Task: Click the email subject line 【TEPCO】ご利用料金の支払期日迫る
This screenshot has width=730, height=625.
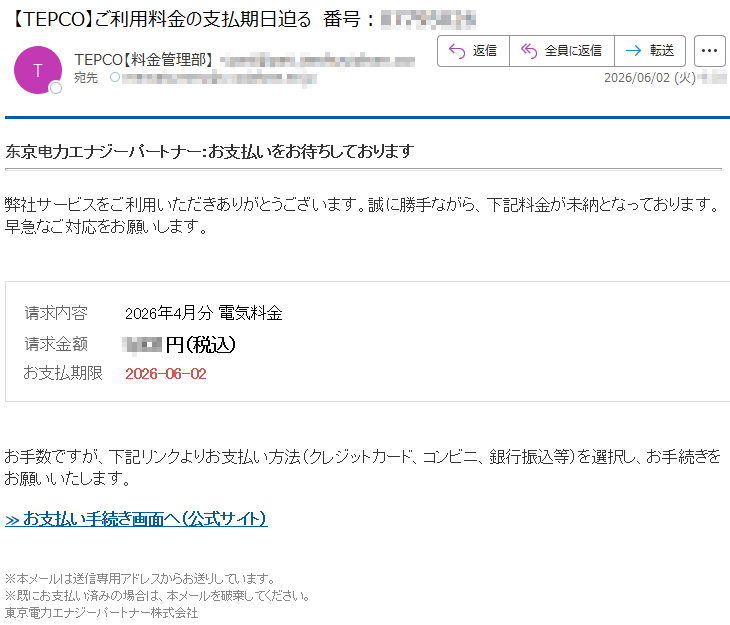Action: click(x=160, y=19)
